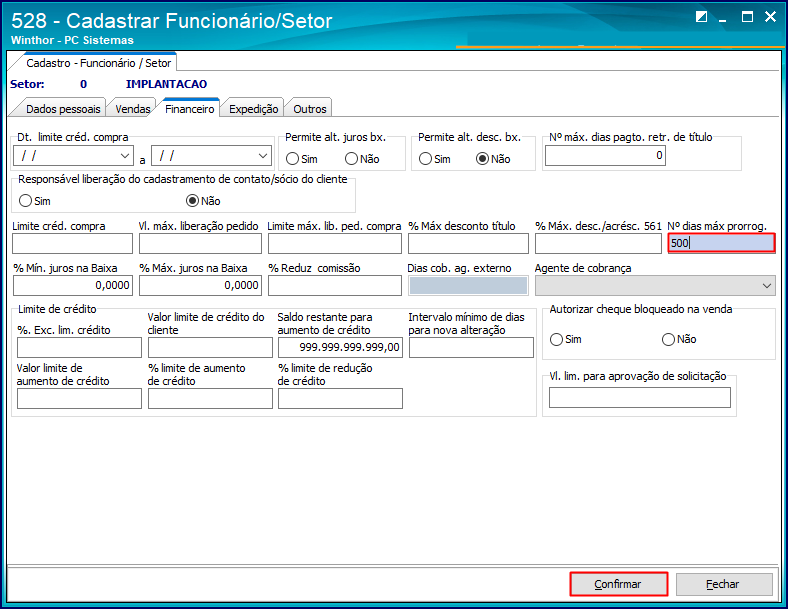The height and width of the screenshot is (609, 788).
Task: Click the Setor: label text
Action: point(27,84)
